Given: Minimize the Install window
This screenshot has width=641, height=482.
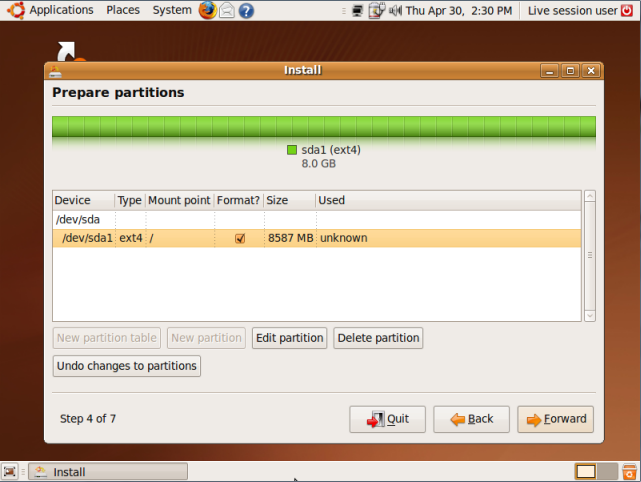Looking at the screenshot, I should 549,71.
